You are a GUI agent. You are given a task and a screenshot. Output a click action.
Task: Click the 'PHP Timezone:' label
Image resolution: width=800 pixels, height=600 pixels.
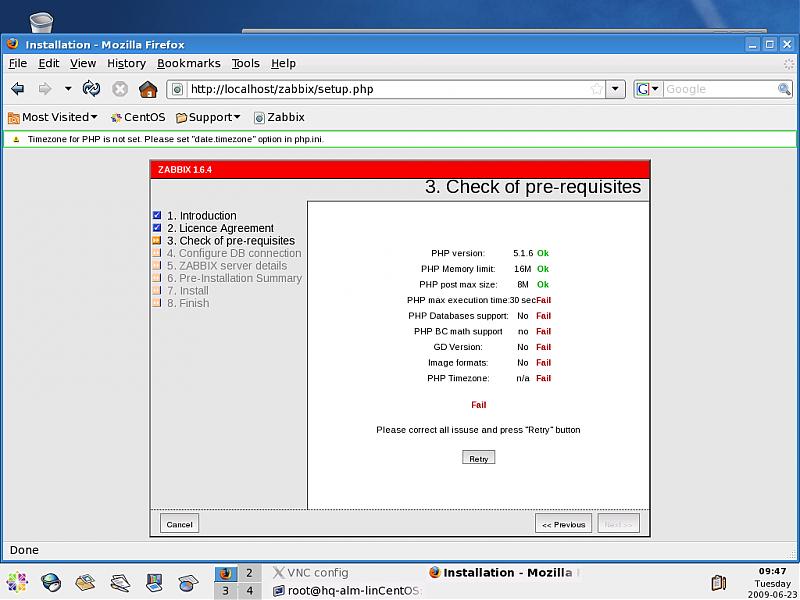point(458,378)
